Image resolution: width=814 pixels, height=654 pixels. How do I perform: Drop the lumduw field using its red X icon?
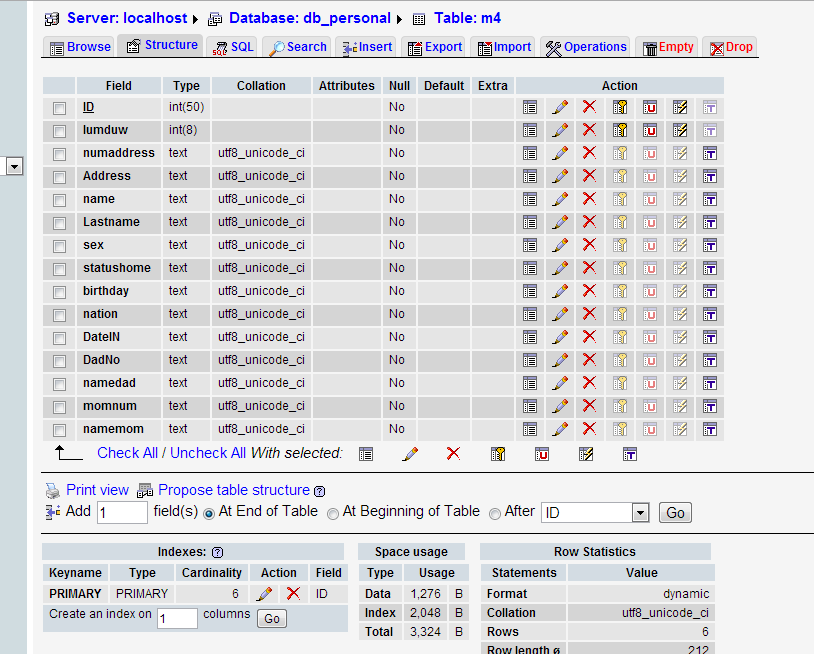589,130
